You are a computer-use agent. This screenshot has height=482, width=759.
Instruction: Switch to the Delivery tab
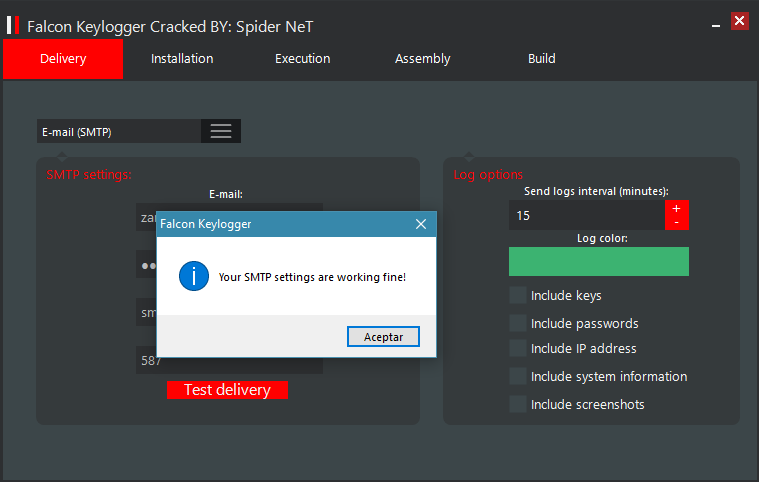click(63, 59)
